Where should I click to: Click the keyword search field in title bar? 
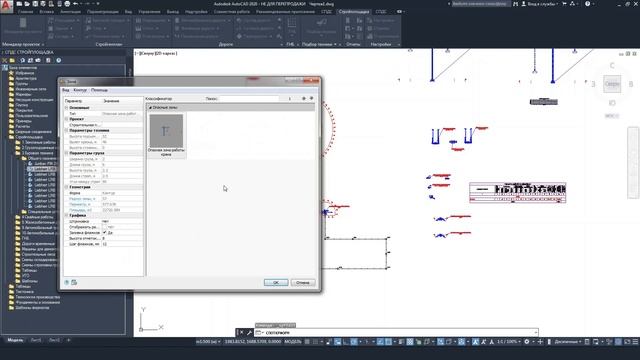(x=480, y=4)
